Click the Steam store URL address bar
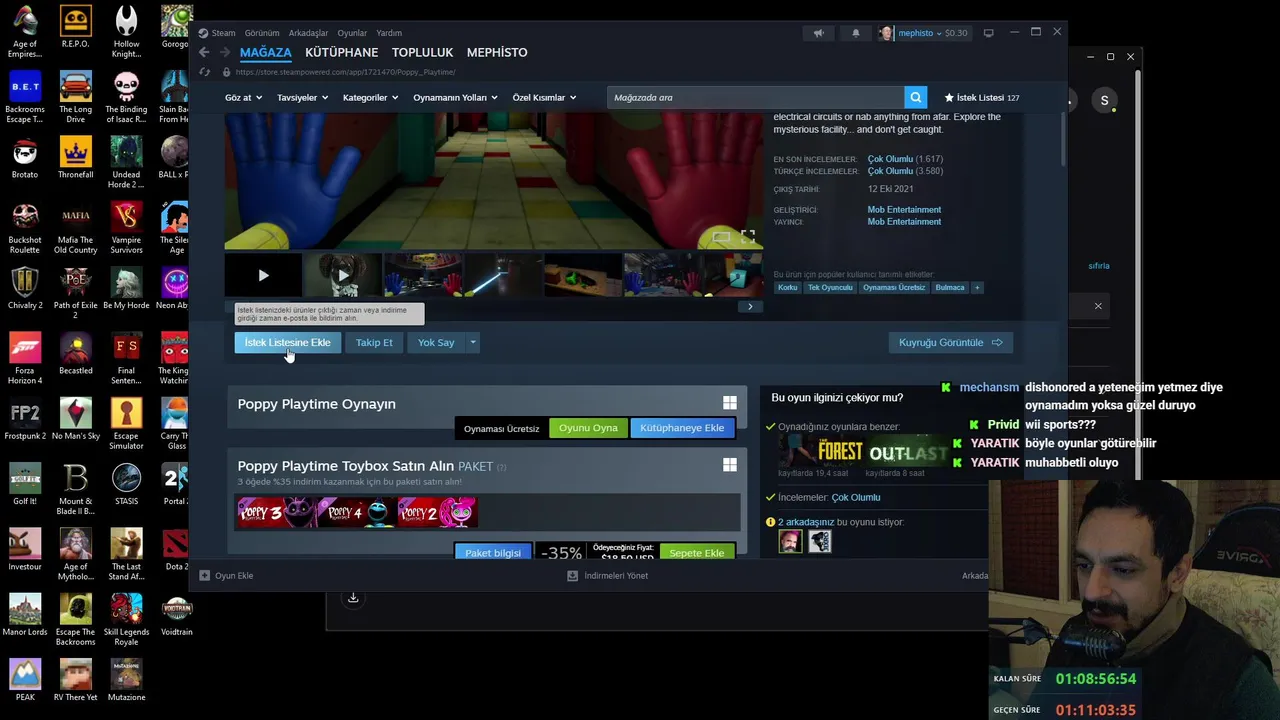The image size is (1280, 720). (346, 72)
